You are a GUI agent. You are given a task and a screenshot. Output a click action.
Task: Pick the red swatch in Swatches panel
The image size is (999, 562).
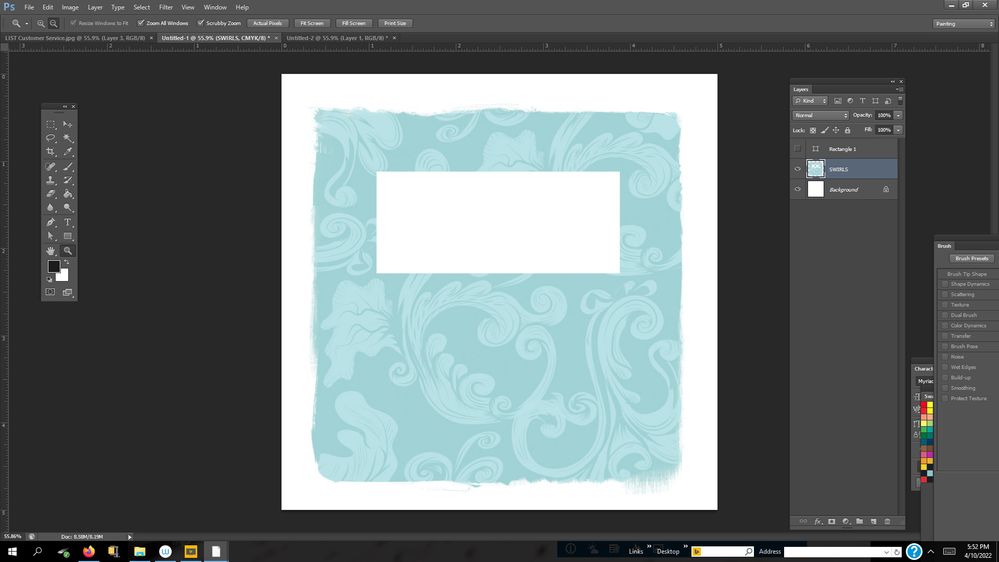click(923, 405)
